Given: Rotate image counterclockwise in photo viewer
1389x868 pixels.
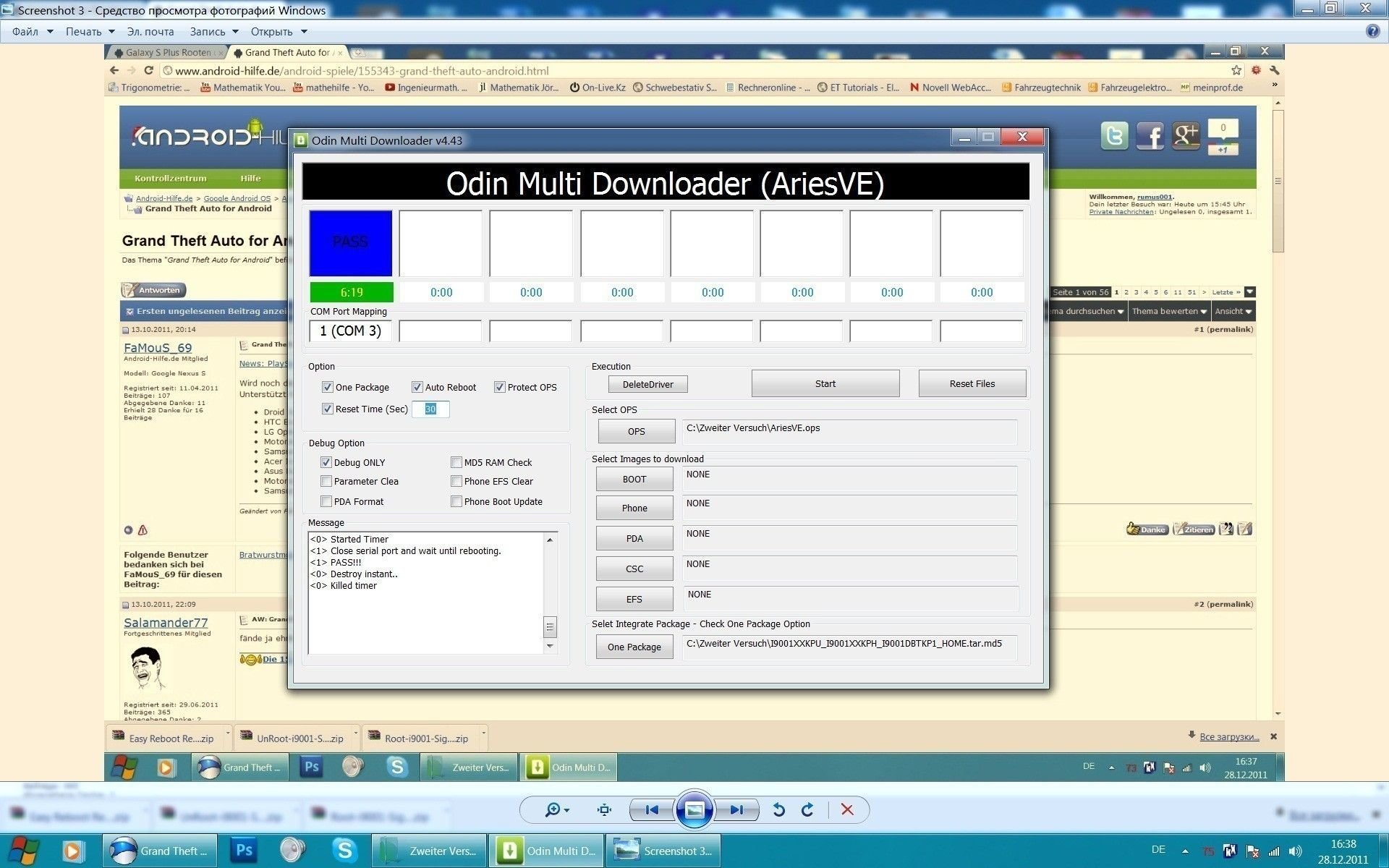Looking at the screenshot, I should coord(778,810).
